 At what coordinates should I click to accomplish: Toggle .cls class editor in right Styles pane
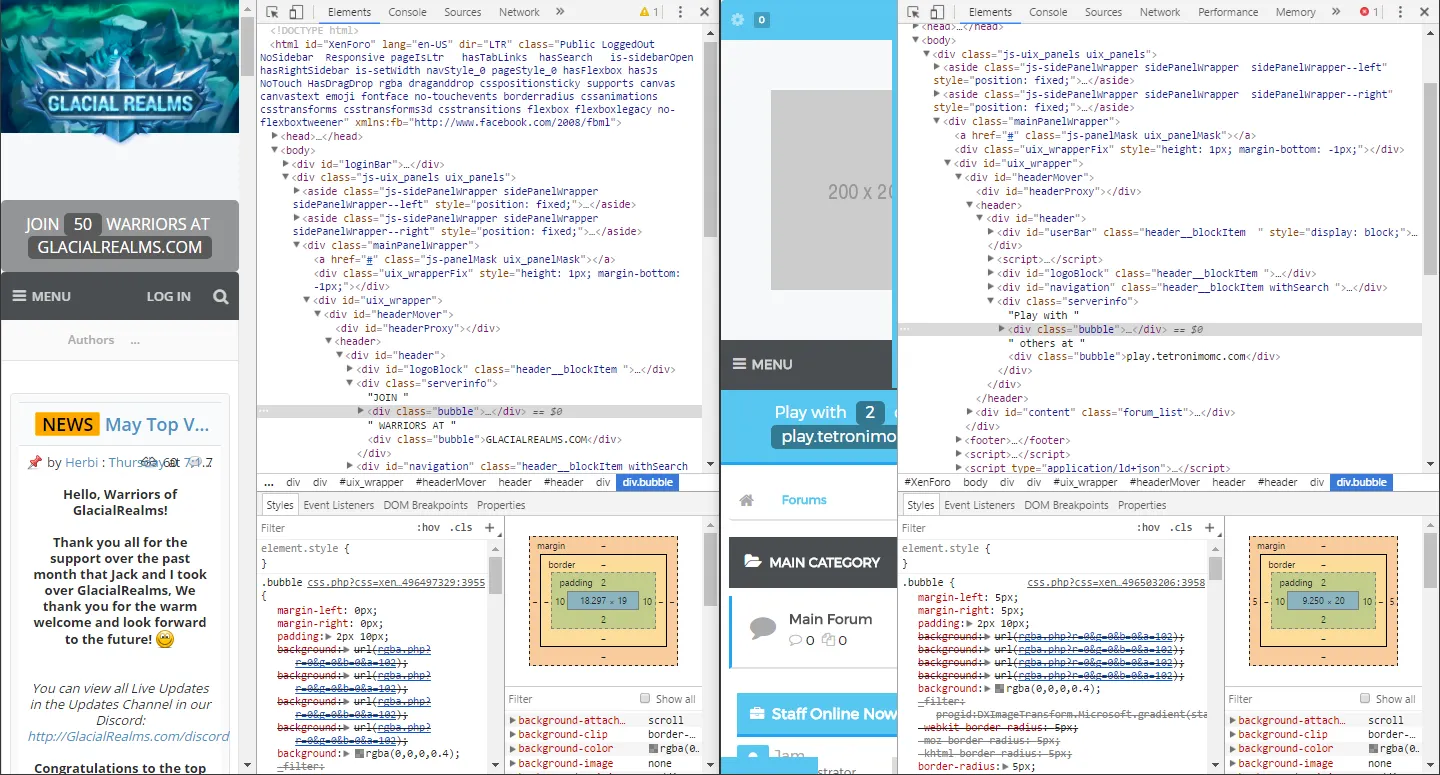pos(1181,528)
